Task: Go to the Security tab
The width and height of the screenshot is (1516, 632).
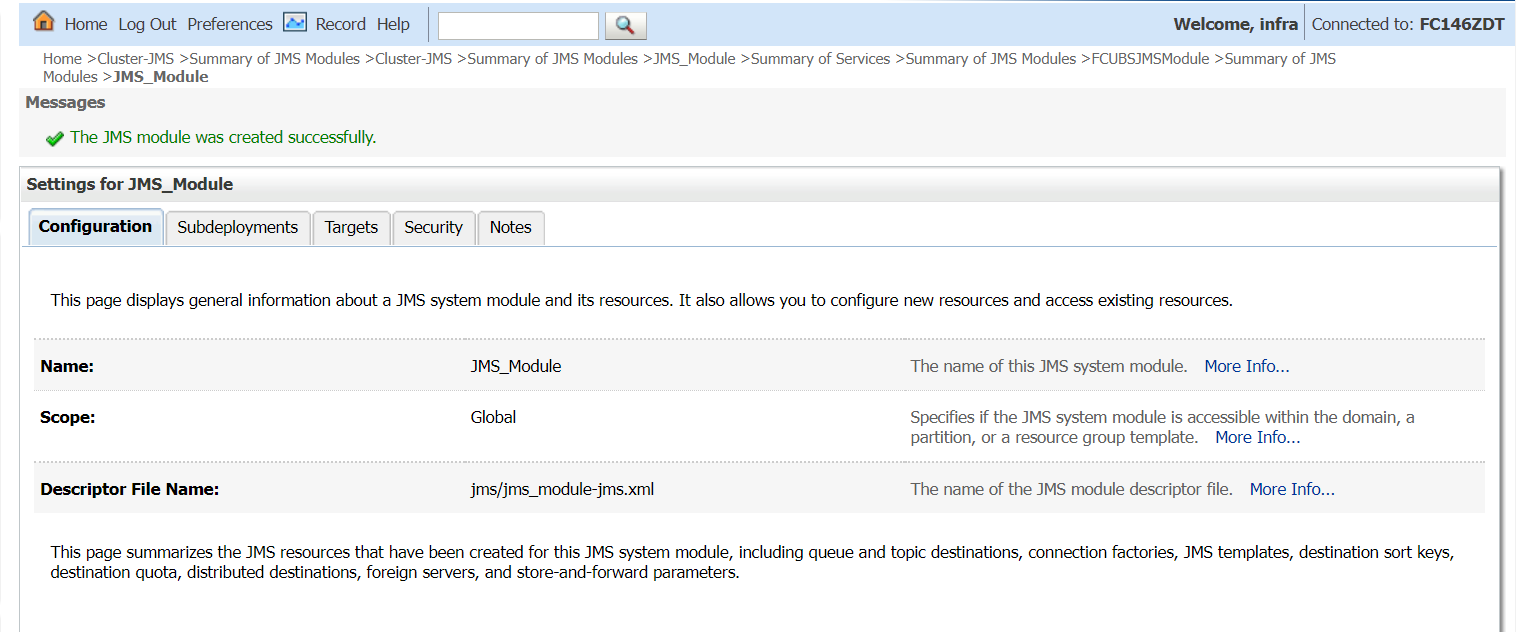Action: tap(433, 228)
